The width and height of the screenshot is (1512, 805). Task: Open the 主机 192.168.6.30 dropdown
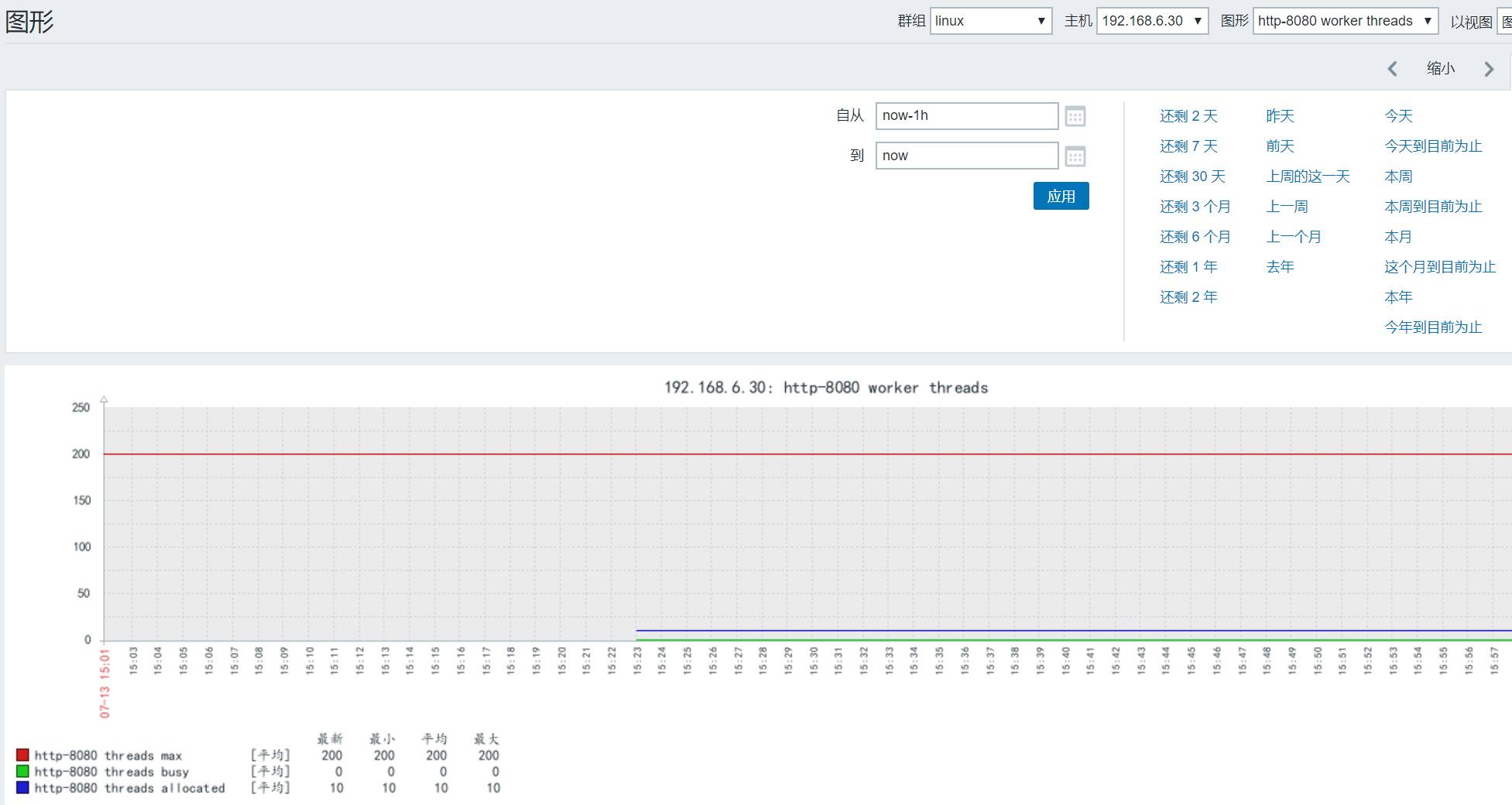[1152, 21]
